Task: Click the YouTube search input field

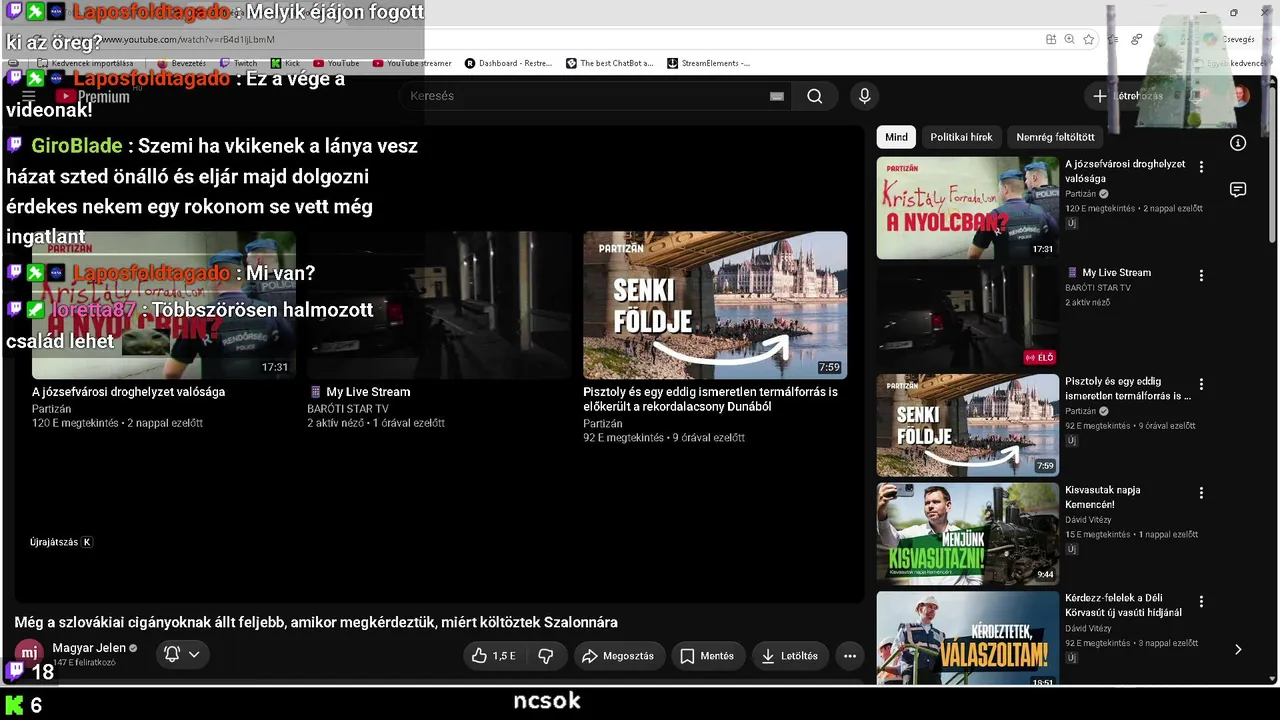Action: click(x=585, y=96)
